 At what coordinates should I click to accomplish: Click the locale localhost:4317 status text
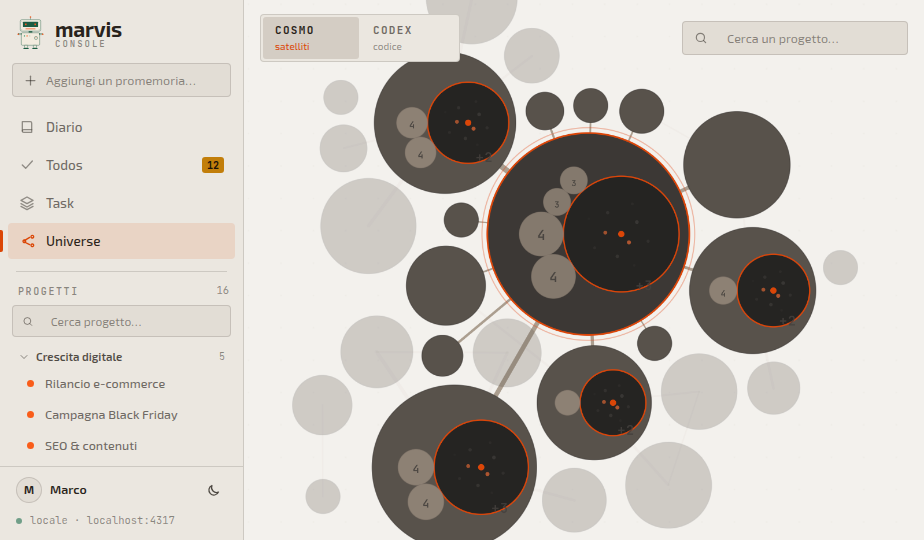[x=102, y=521]
